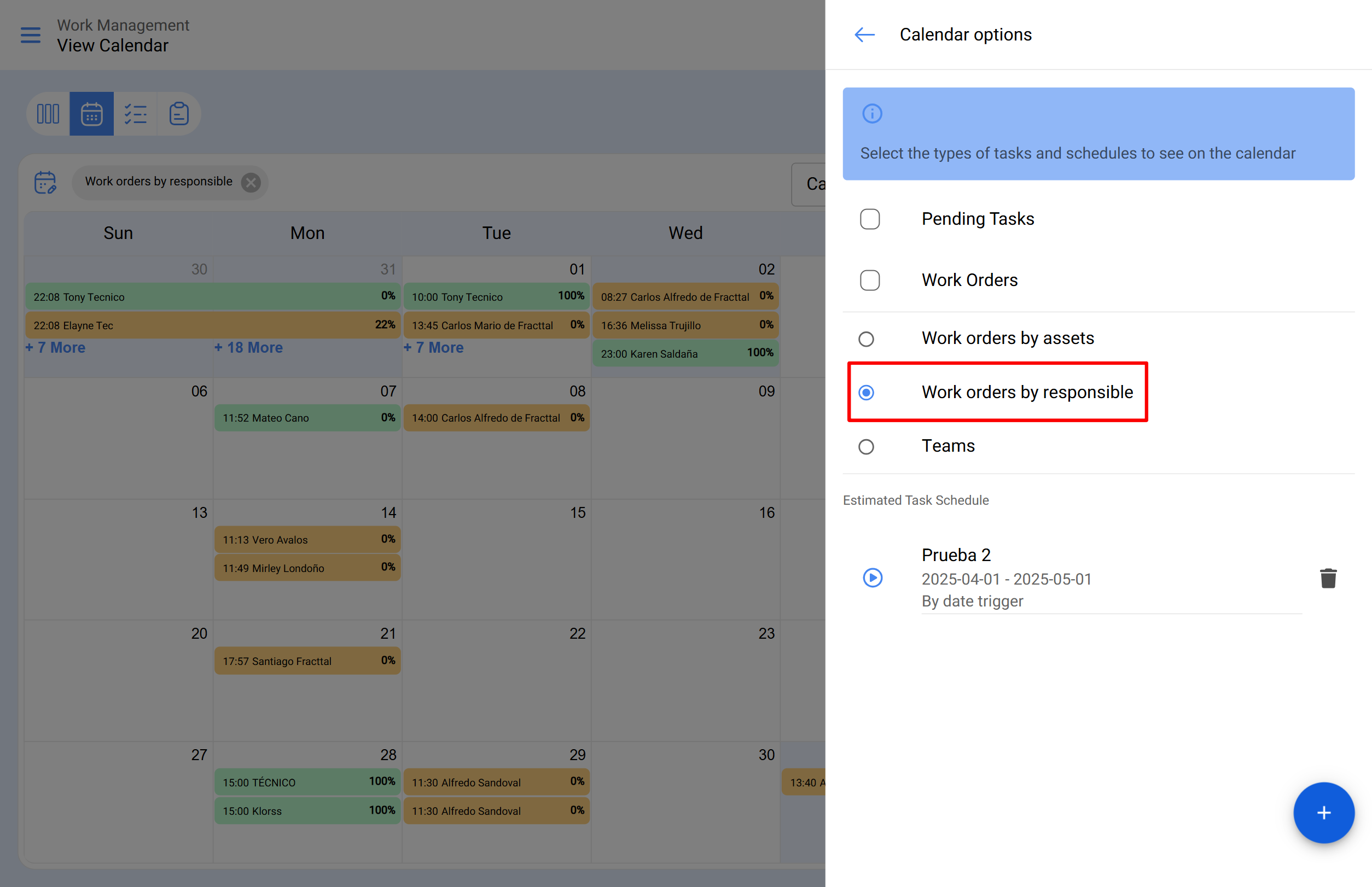Enable the Pending Tasks checkbox
Viewport: 1372px width, 887px height.
coord(869,219)
